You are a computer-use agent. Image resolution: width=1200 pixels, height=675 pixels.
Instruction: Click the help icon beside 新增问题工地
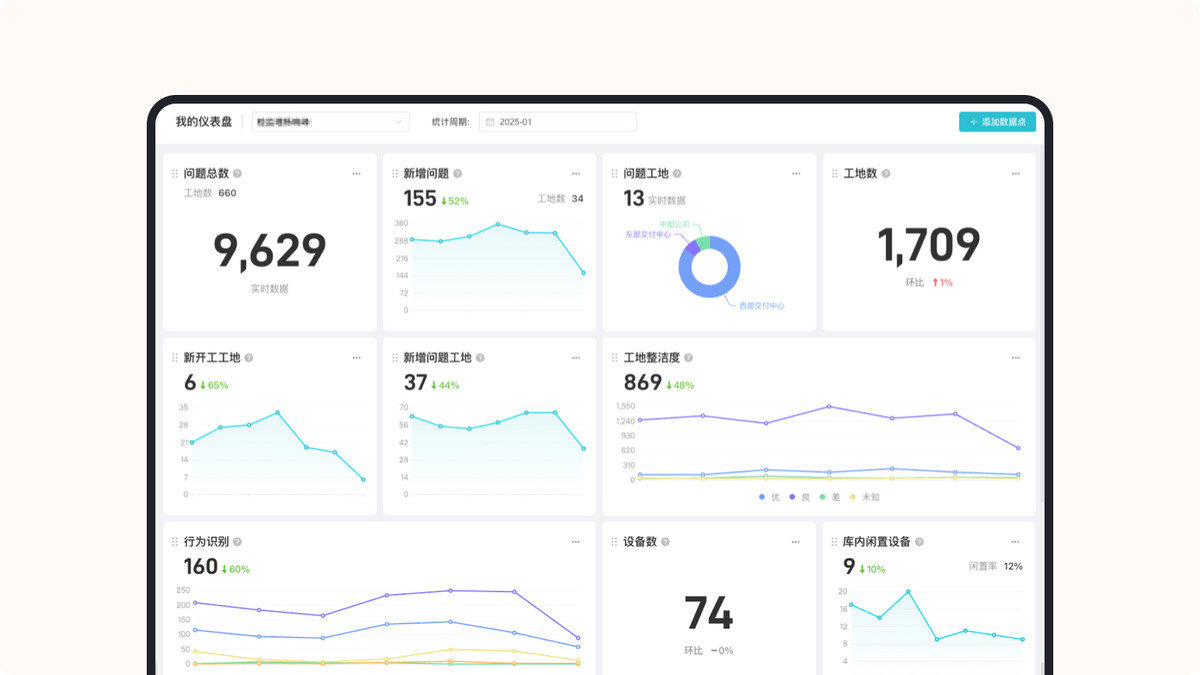pos(481,357)
